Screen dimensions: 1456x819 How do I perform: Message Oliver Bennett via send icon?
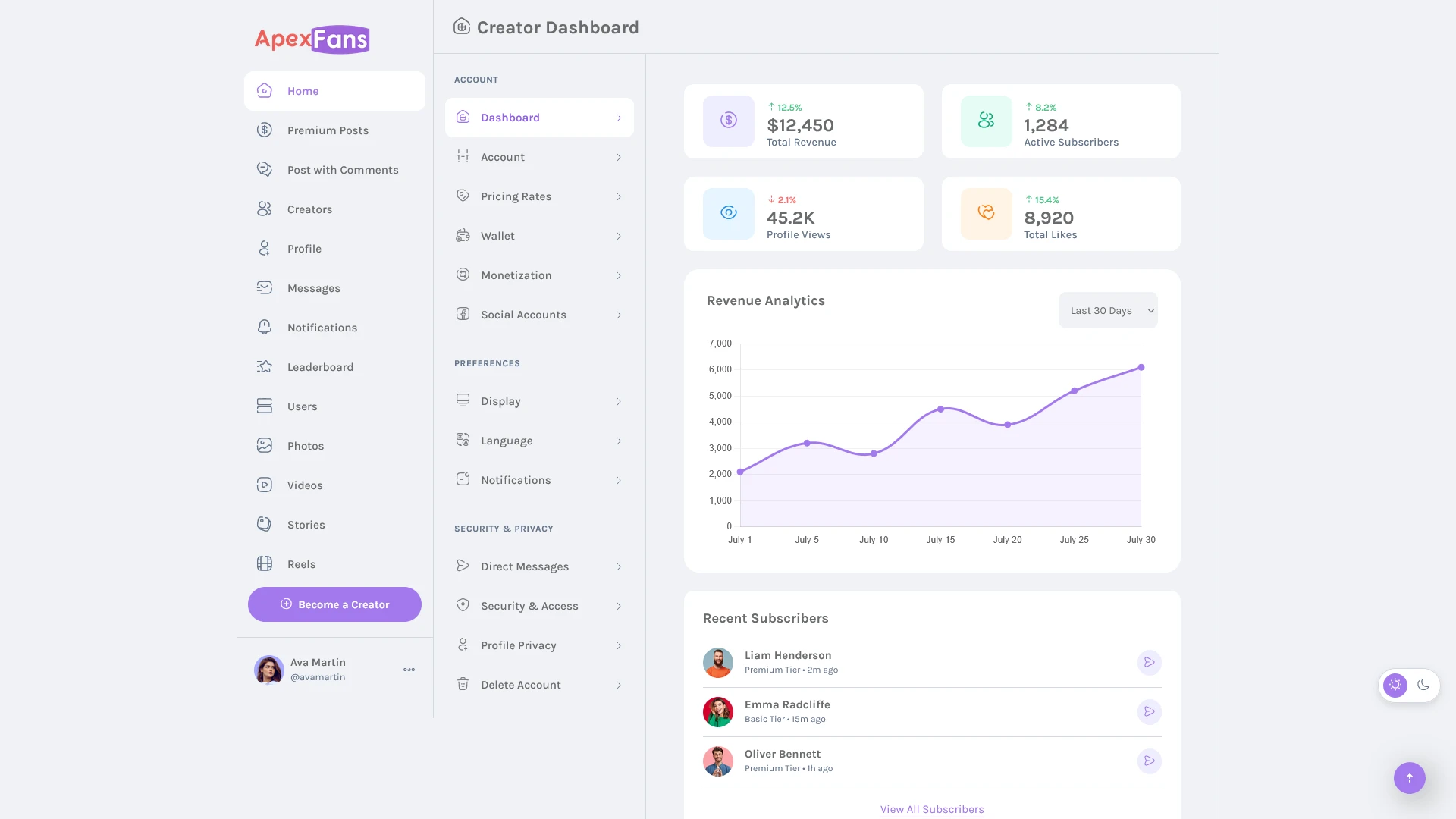pyautogui.click(x=1150, y=761)
